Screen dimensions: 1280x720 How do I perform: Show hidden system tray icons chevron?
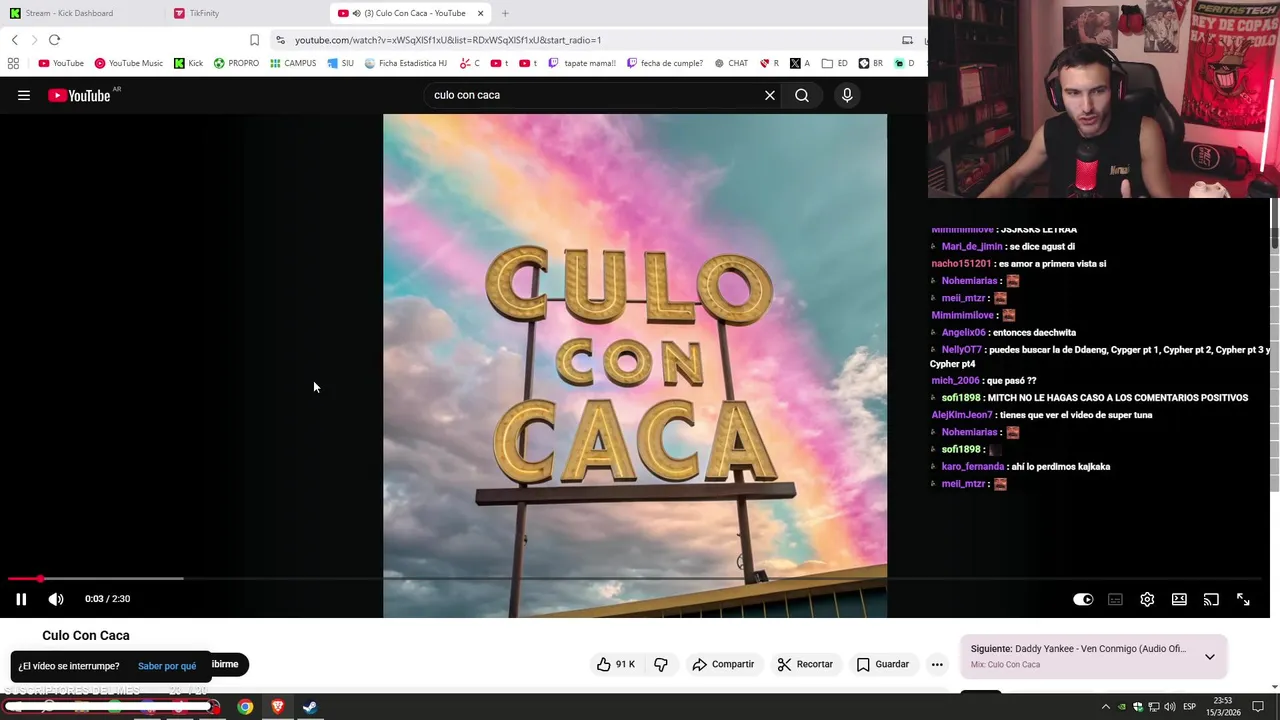tap(1106, 707)
